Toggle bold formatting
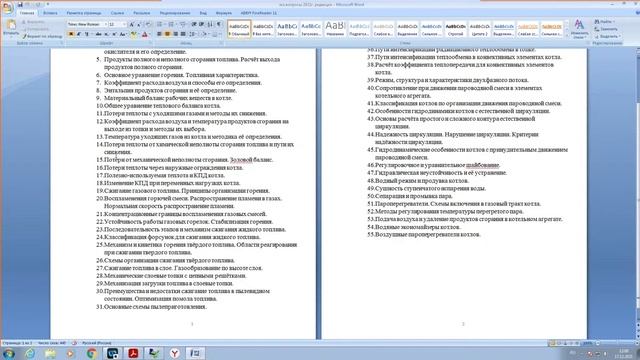This screenshot has width=640, height=360. (x=71, y=34)
